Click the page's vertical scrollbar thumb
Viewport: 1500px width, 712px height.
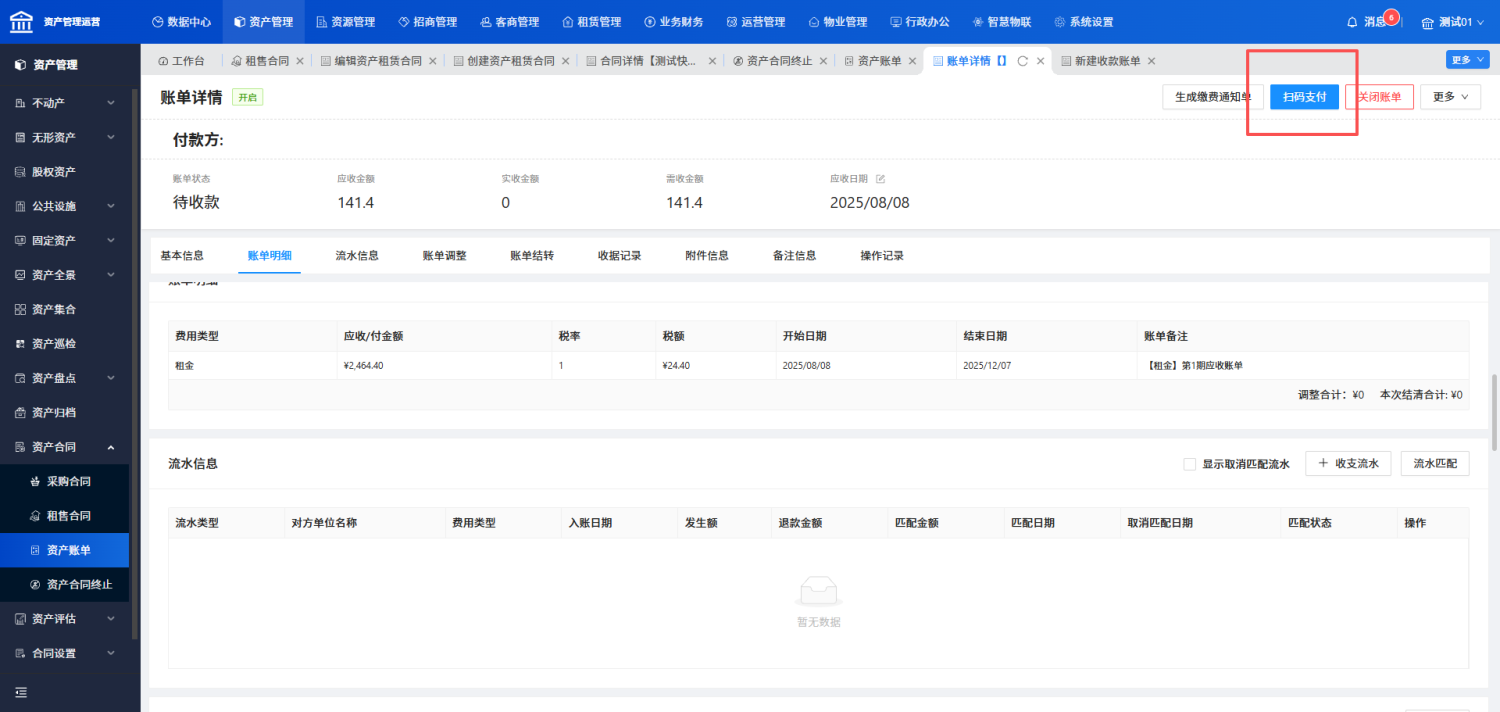point(1494,412)
